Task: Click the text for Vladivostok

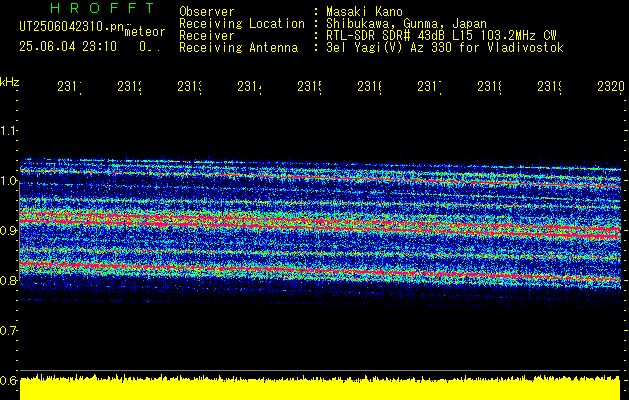Action: 511,48
